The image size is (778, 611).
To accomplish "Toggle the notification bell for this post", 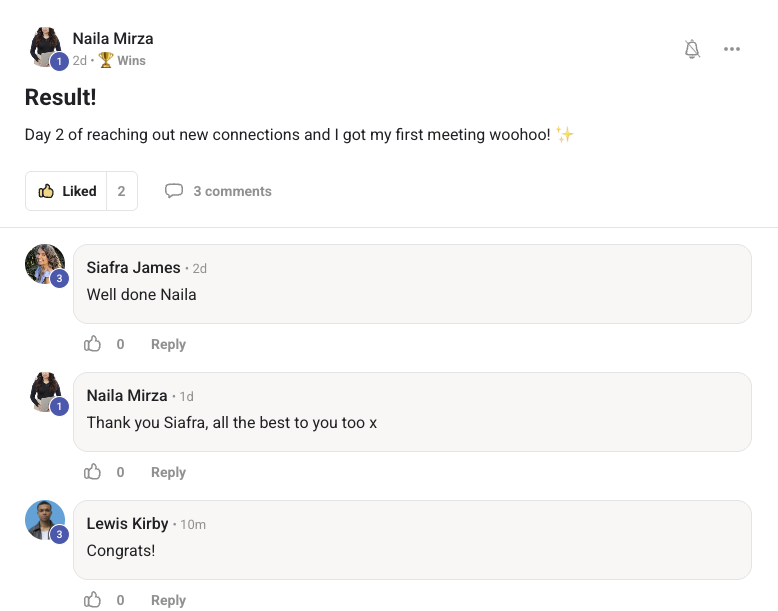I will coord(692,49).
